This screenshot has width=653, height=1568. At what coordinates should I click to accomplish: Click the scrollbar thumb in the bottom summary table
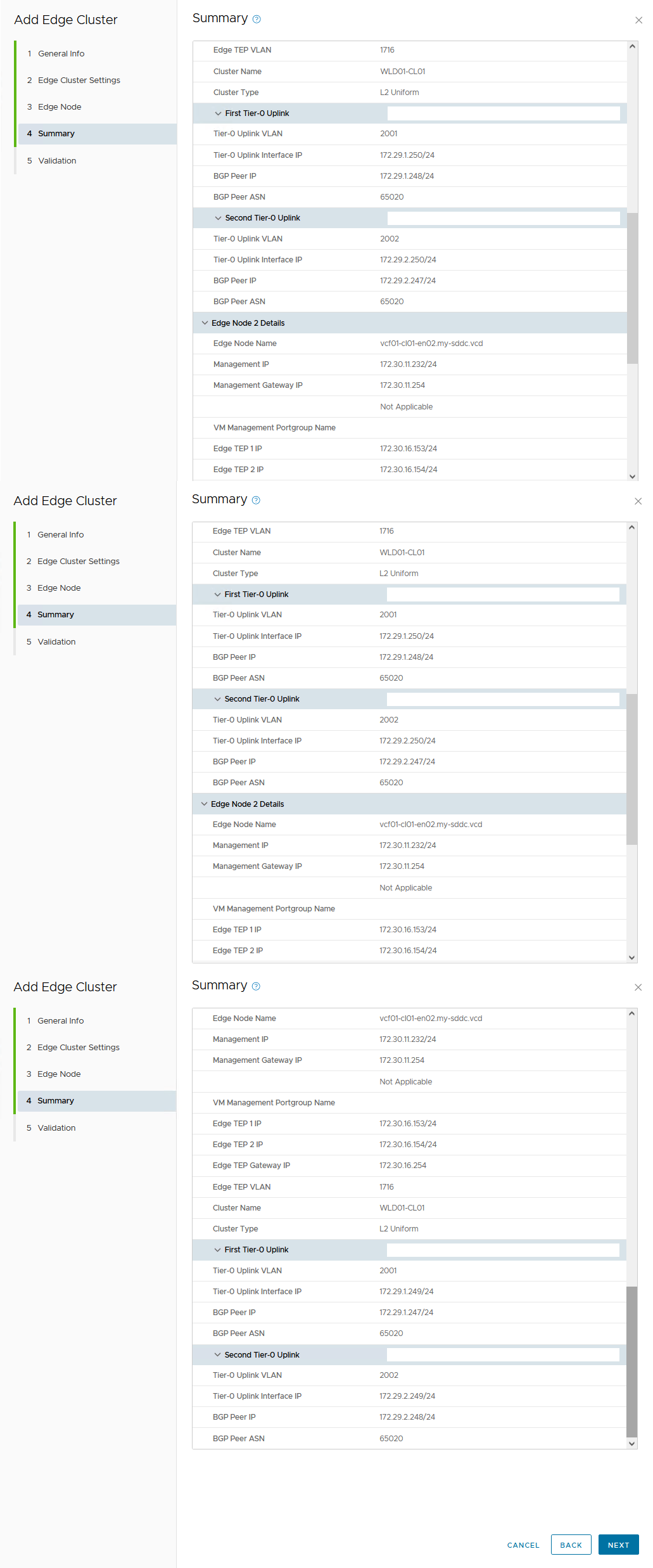coord(631,1361)
